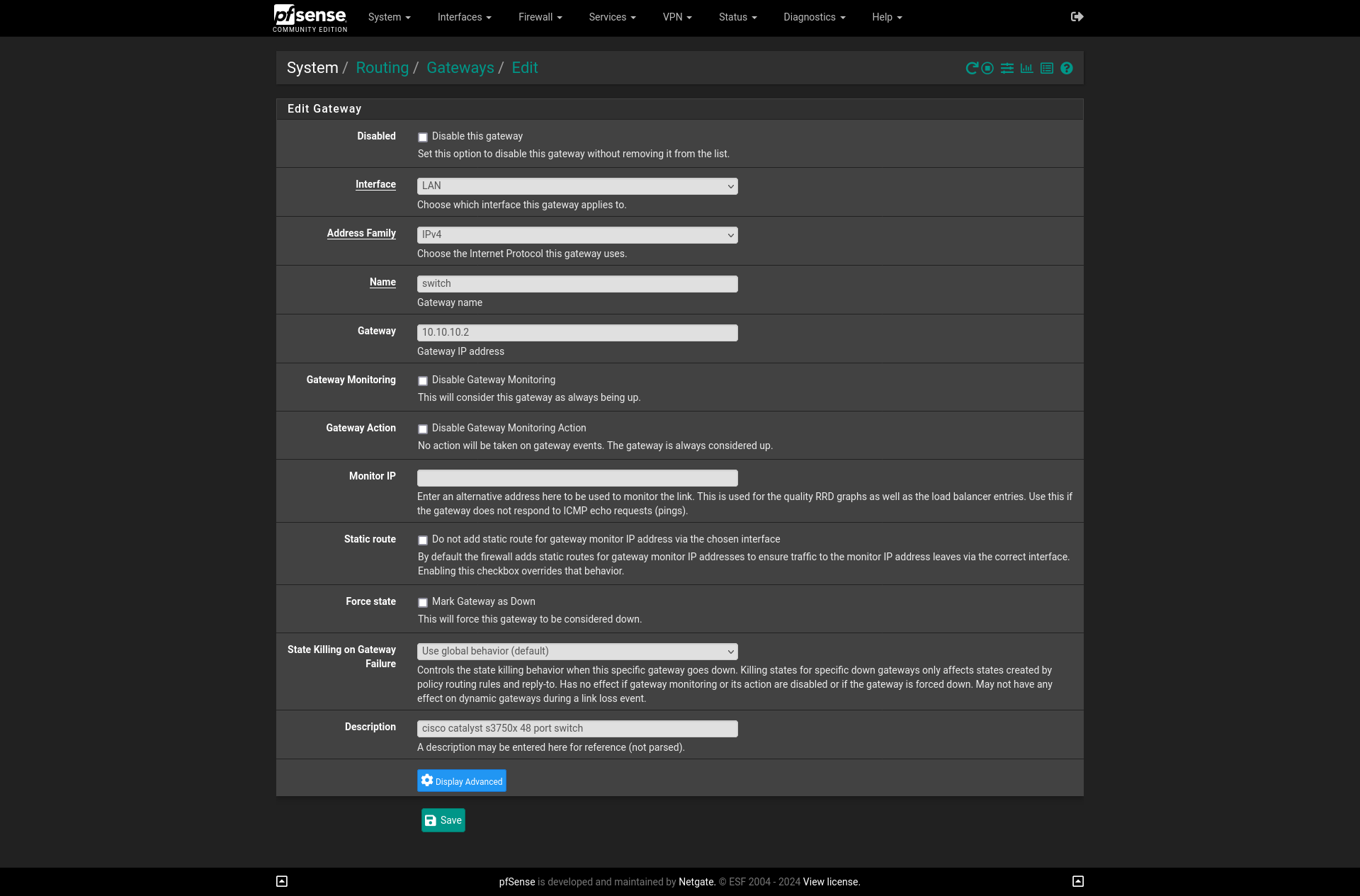Click the Edit breadcrumb link
This screenshot has width=1360, height=896.
point(525,68)
